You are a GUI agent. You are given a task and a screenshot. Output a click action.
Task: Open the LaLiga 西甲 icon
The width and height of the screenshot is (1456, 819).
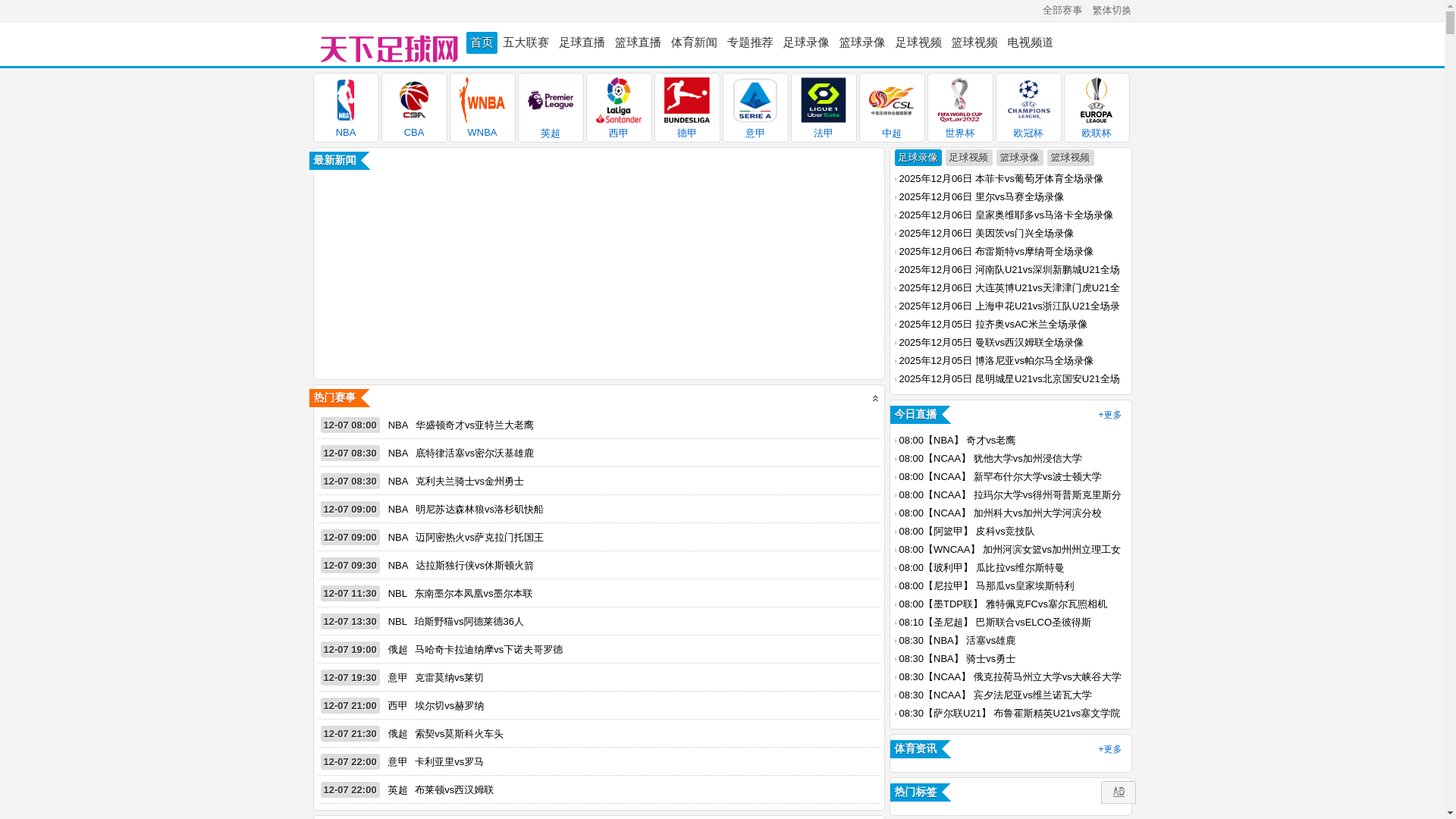coord(619,108)
